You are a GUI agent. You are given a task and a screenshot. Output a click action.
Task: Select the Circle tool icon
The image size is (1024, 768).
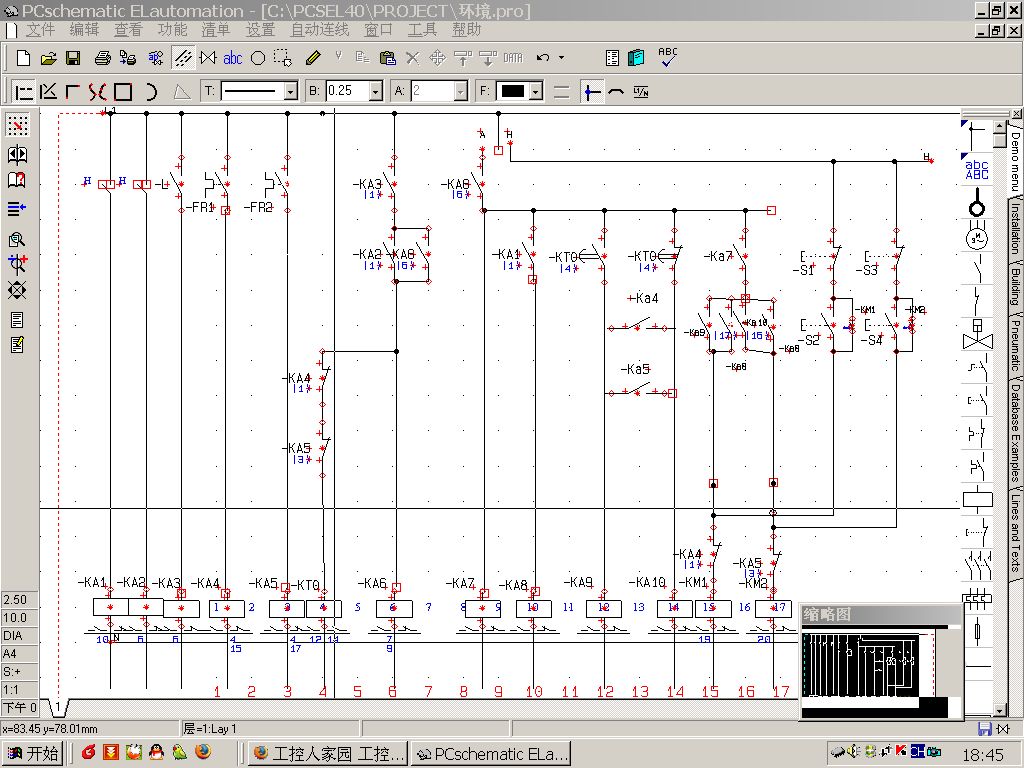tap(257, 58)
